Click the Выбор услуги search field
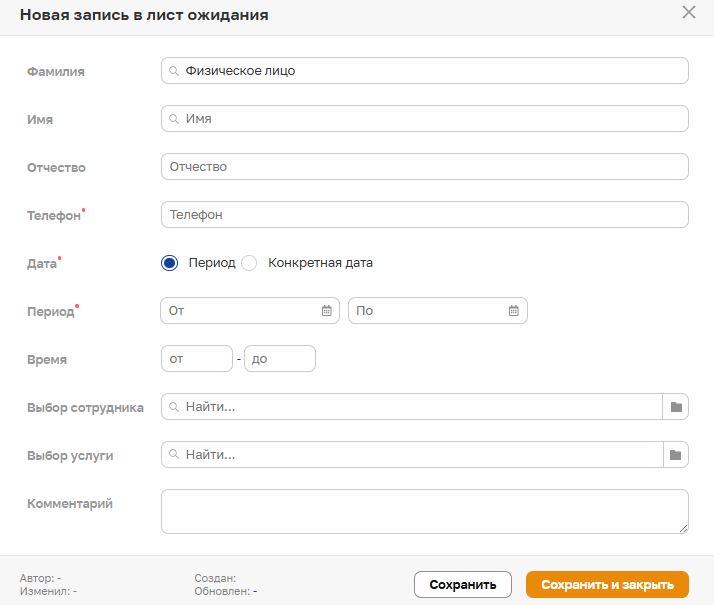 (x=420, y=455)
